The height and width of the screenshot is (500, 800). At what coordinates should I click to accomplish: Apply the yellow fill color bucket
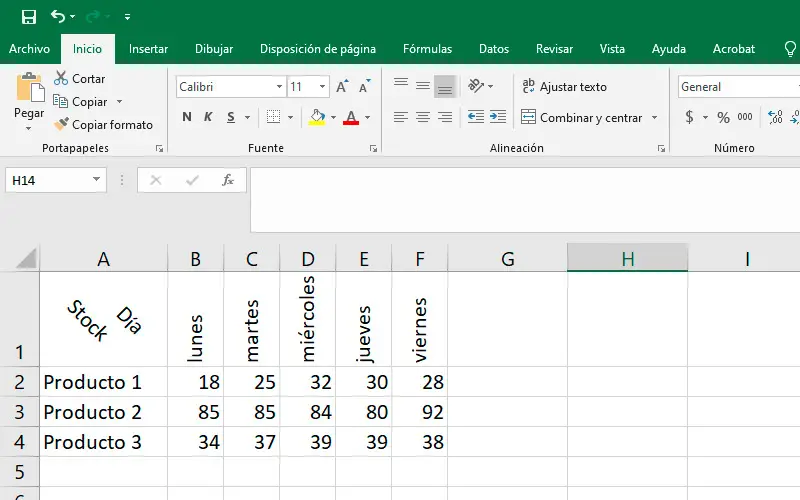pyautogui.click(x=317, y=117)
